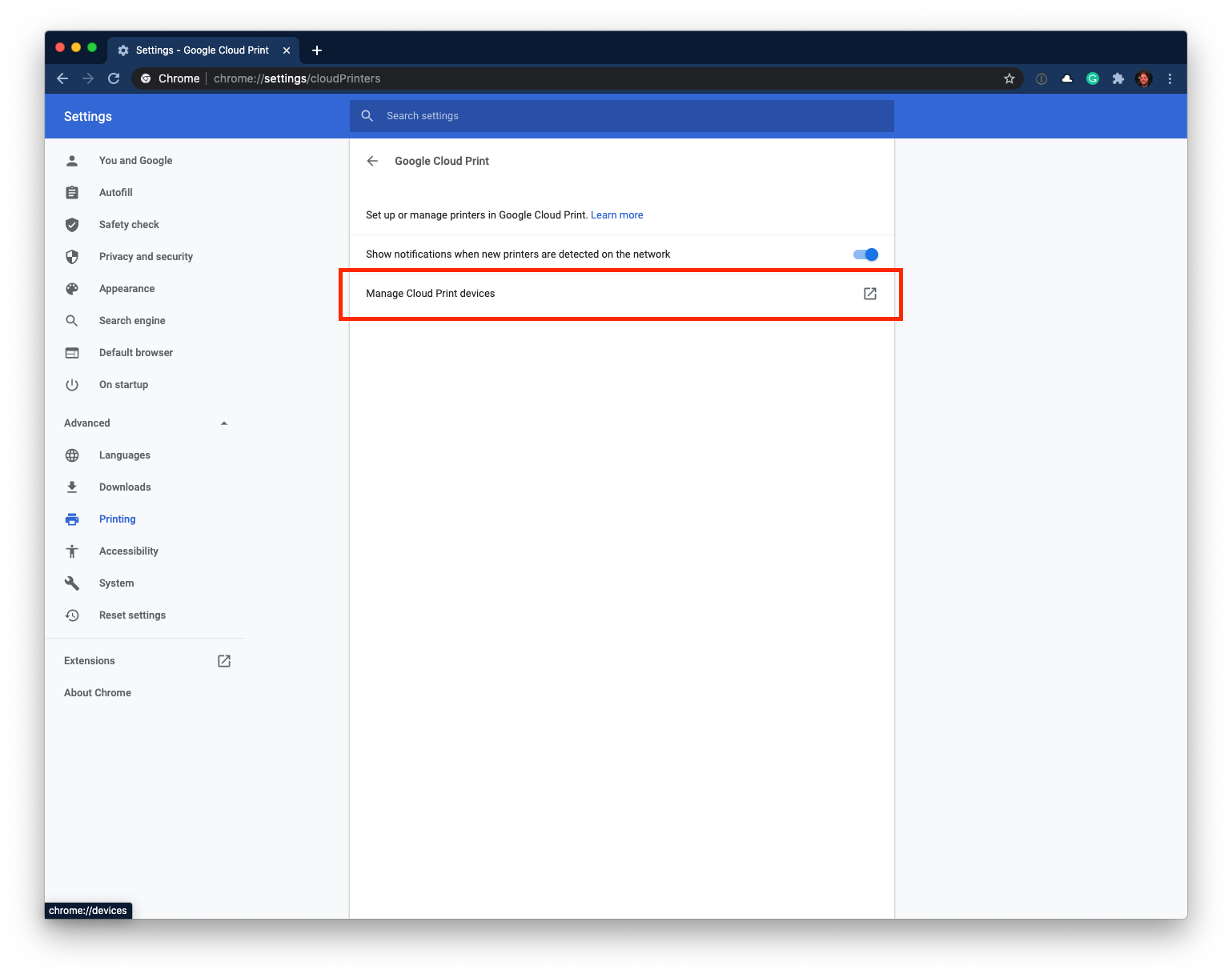Open the profile avatar in toolbar
1232x978 pixels.
(1144, 78)
